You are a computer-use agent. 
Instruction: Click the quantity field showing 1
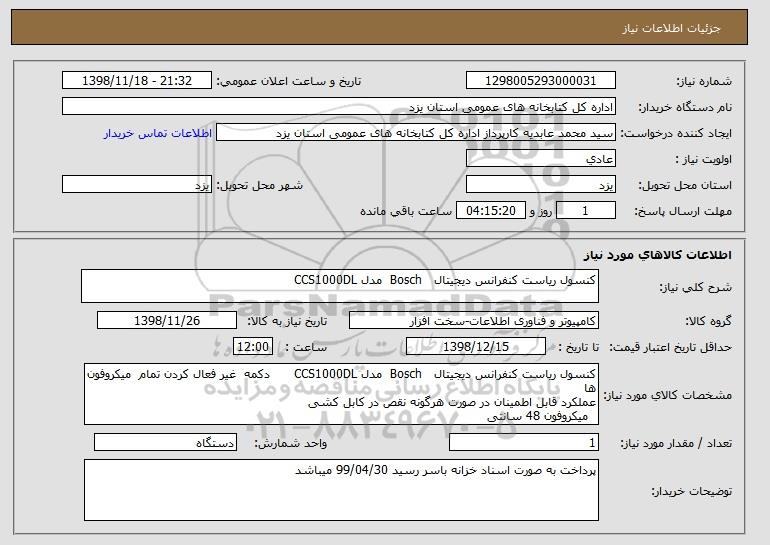coord(524,442)
